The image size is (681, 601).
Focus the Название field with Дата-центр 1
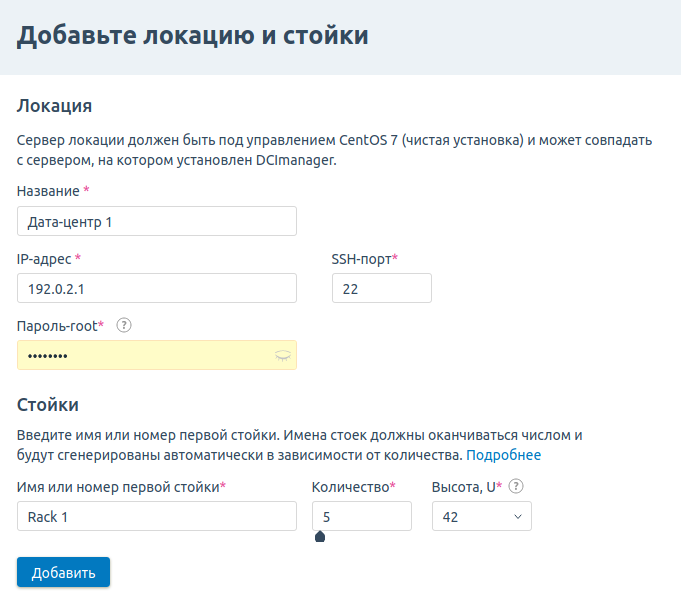tap(157, 221)
